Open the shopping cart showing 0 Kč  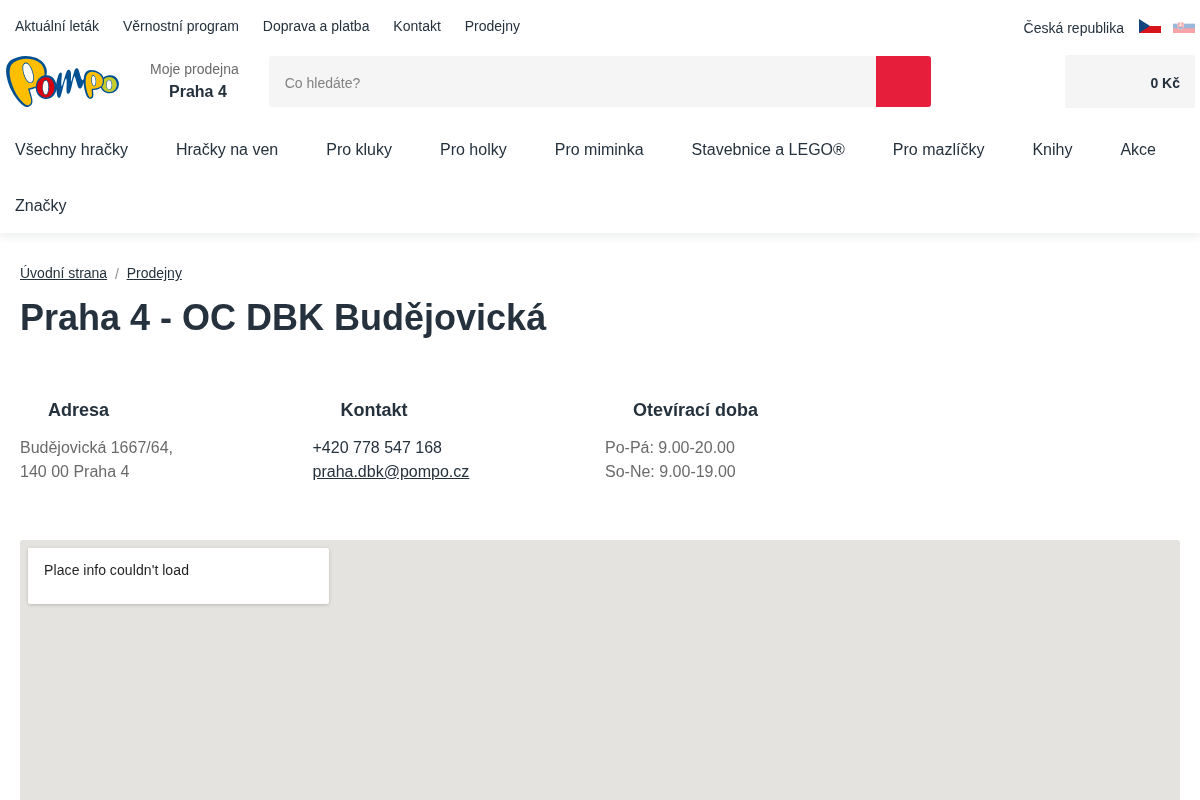[1130, 82]
